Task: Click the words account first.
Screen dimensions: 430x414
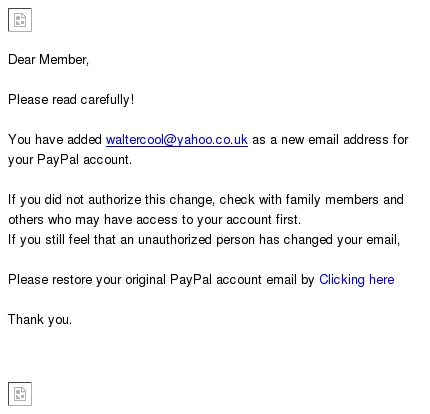Action: coord(264,220)
